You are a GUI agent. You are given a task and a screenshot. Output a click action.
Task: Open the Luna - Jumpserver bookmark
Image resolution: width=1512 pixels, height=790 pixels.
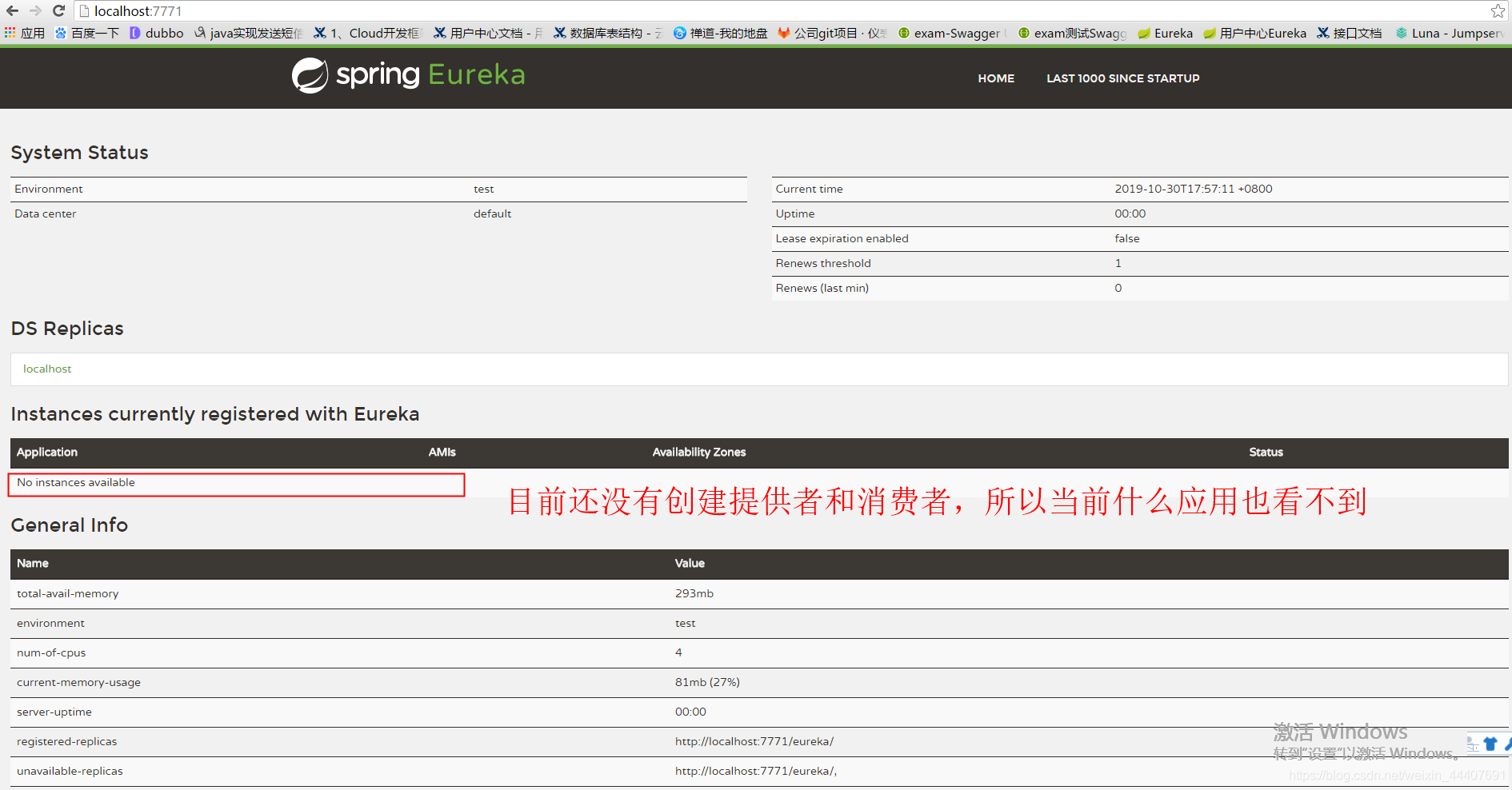click(x=1450, y=33)
